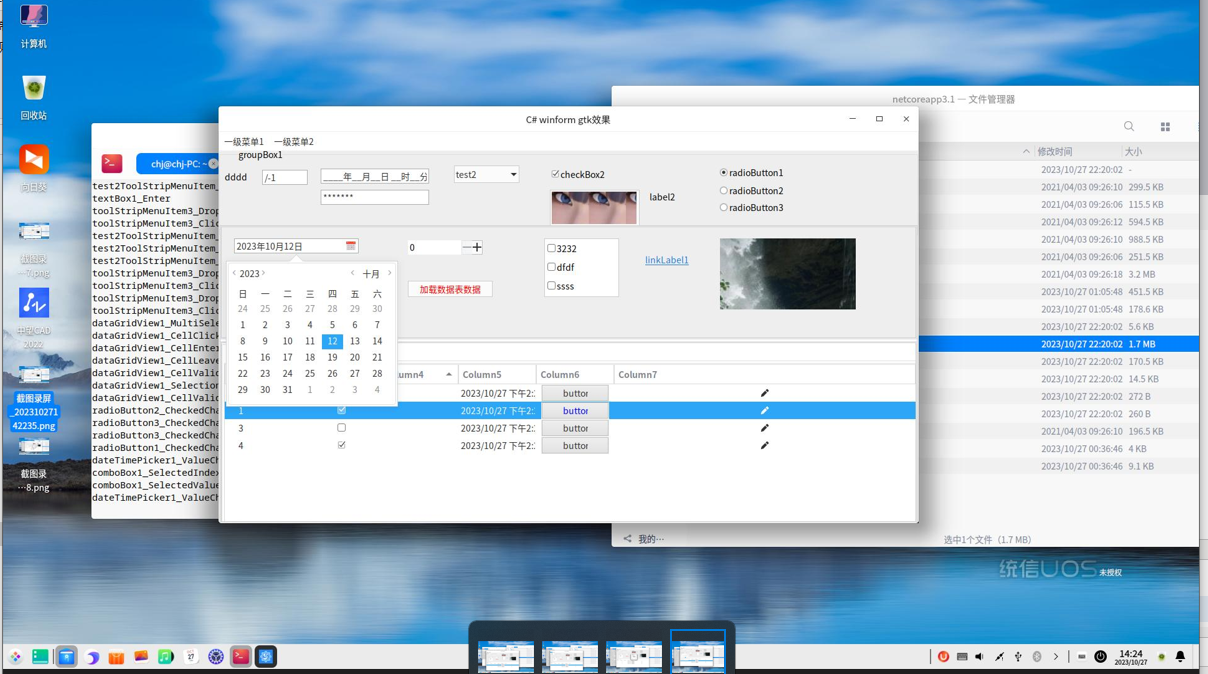This screenshot has height=674, width=1208.
Task: Increment the numeric value with plus button
Action: pos(477,247)
